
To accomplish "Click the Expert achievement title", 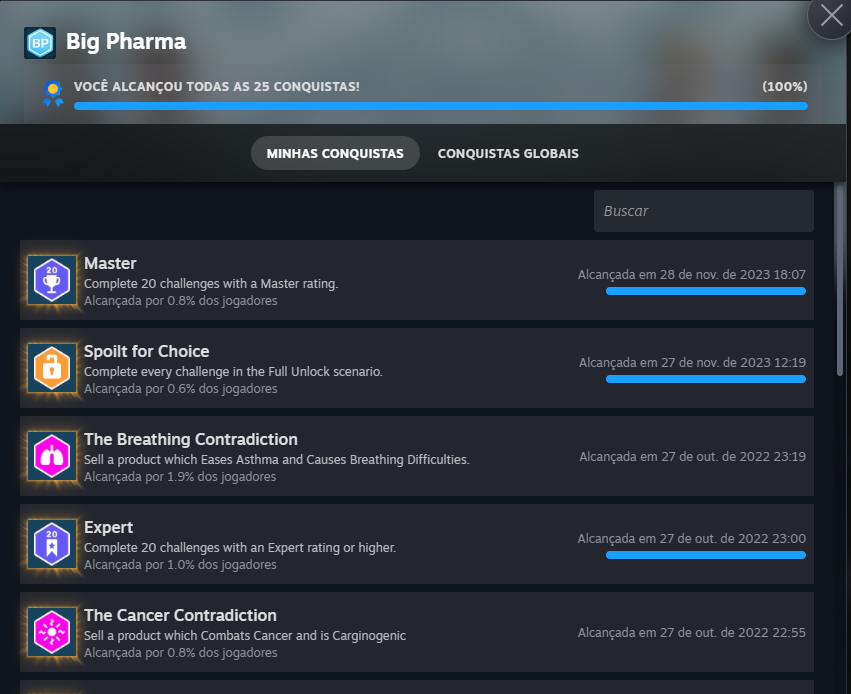I will tap(108, 528).
